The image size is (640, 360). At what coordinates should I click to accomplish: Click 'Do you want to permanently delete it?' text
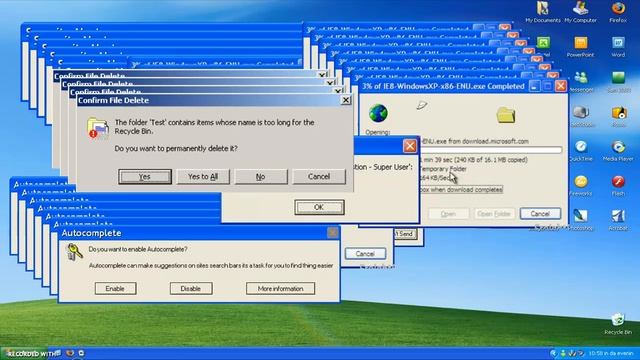pos(176,149)
